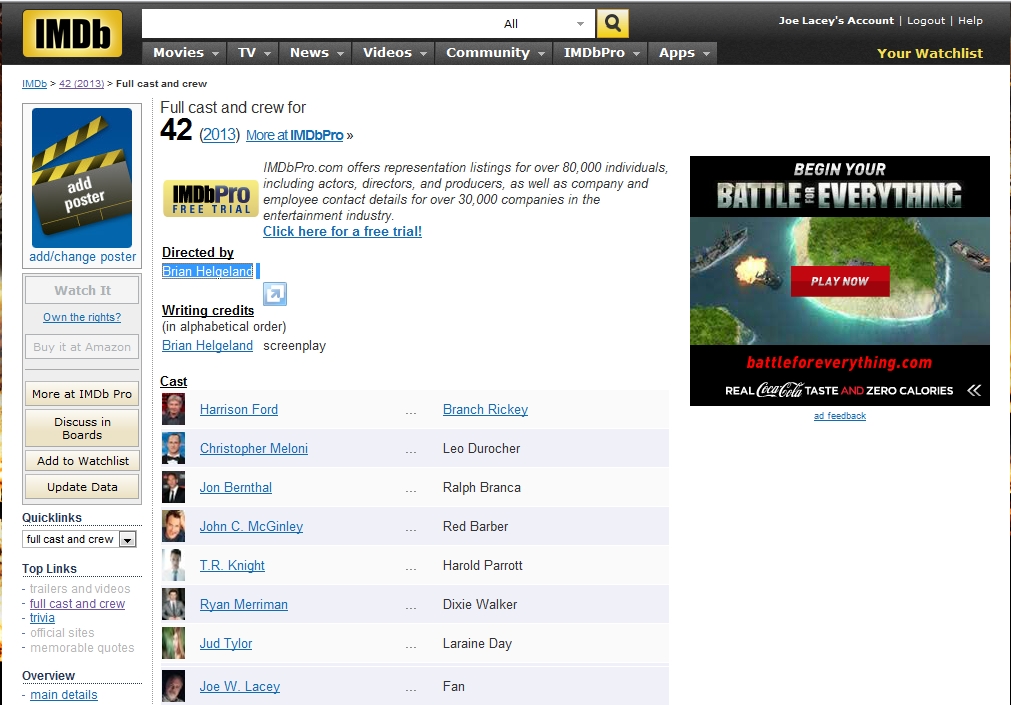Open Ryan Merriman's cast photo
1011x705 pixels.
173,604
